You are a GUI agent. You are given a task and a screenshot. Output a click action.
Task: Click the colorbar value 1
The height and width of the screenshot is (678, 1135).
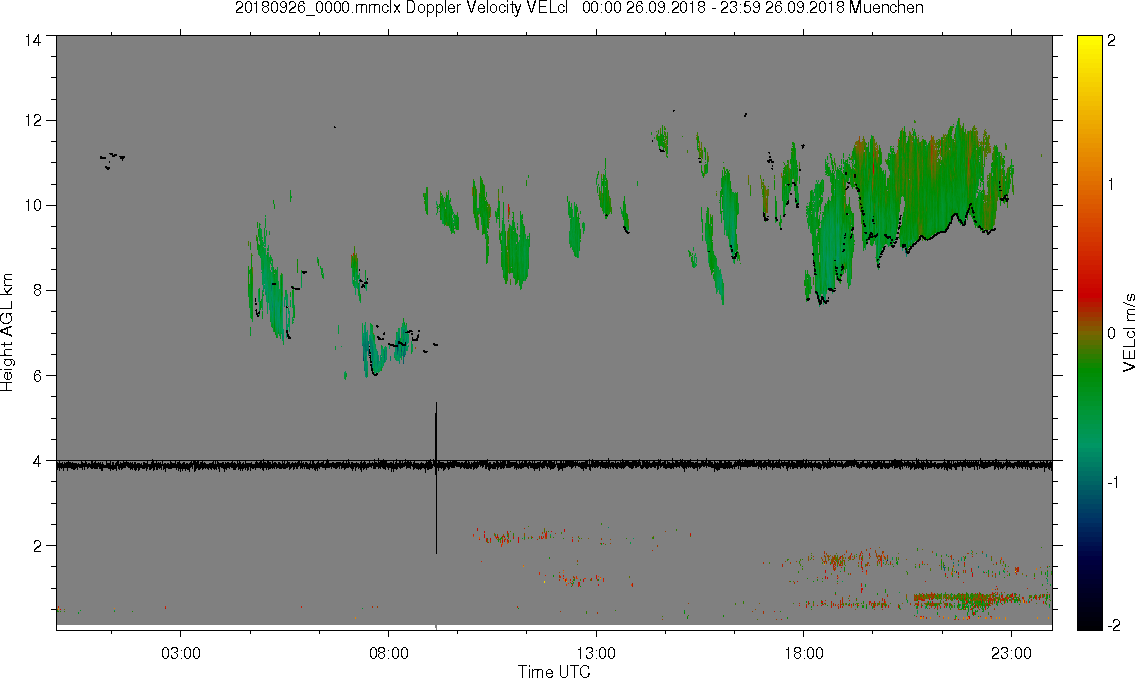click(1112, 185)
